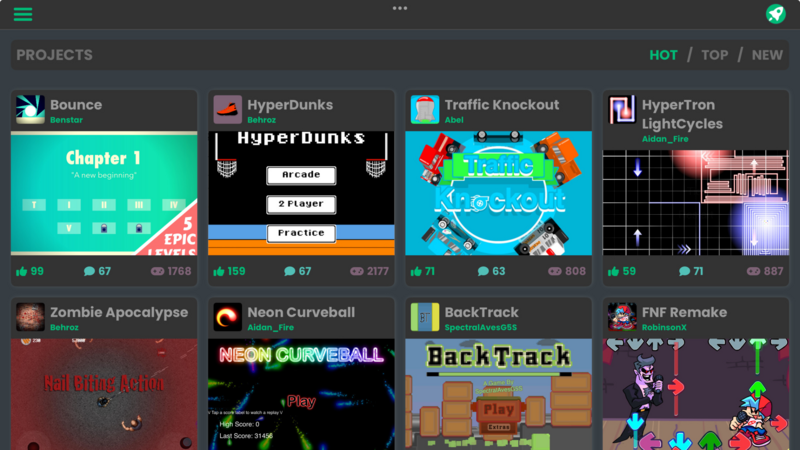800x450 pixels.
Task: Open the Bounce project icon
Action: point(30,109)
